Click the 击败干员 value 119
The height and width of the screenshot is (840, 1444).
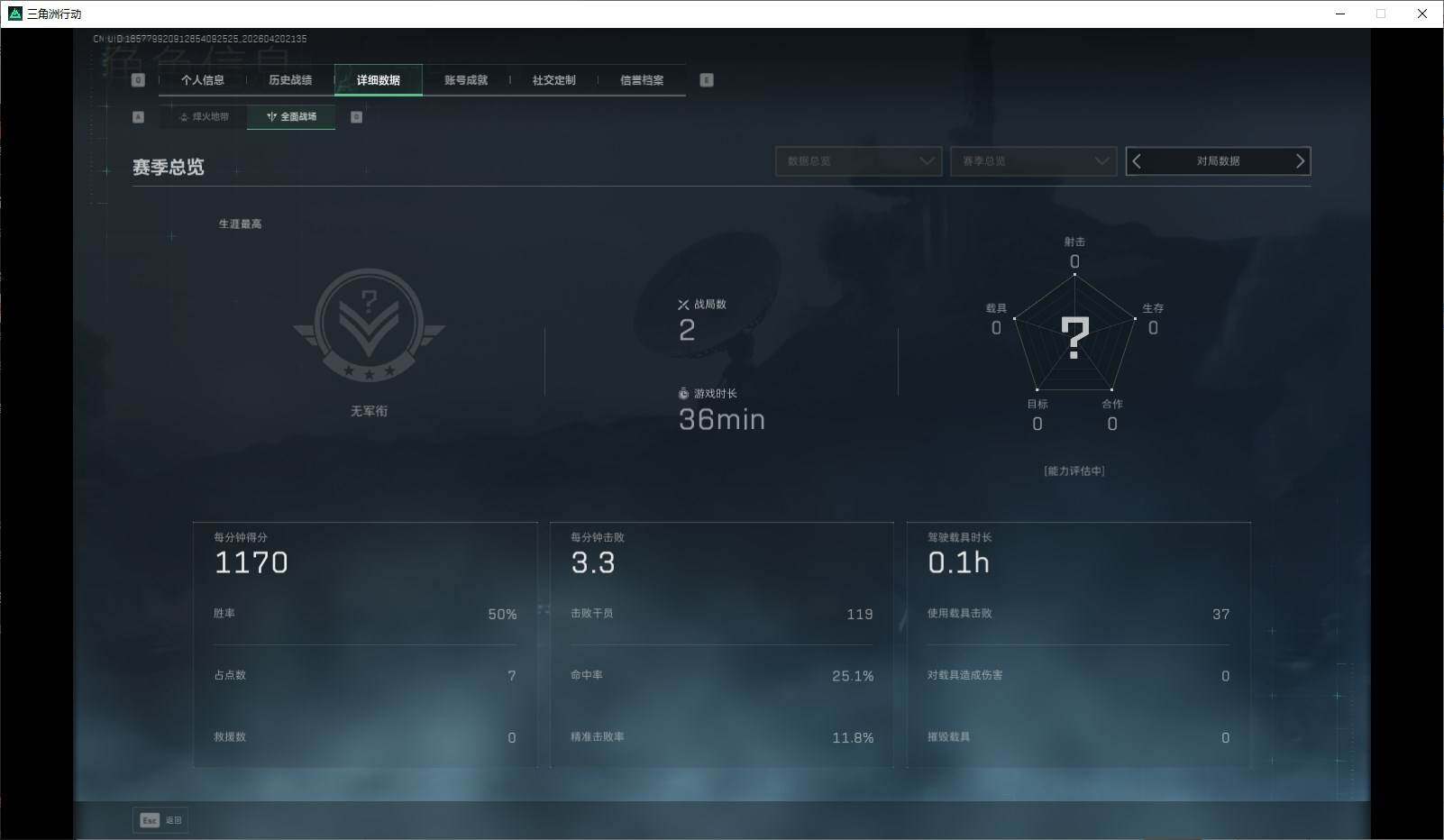coord(860,615)
